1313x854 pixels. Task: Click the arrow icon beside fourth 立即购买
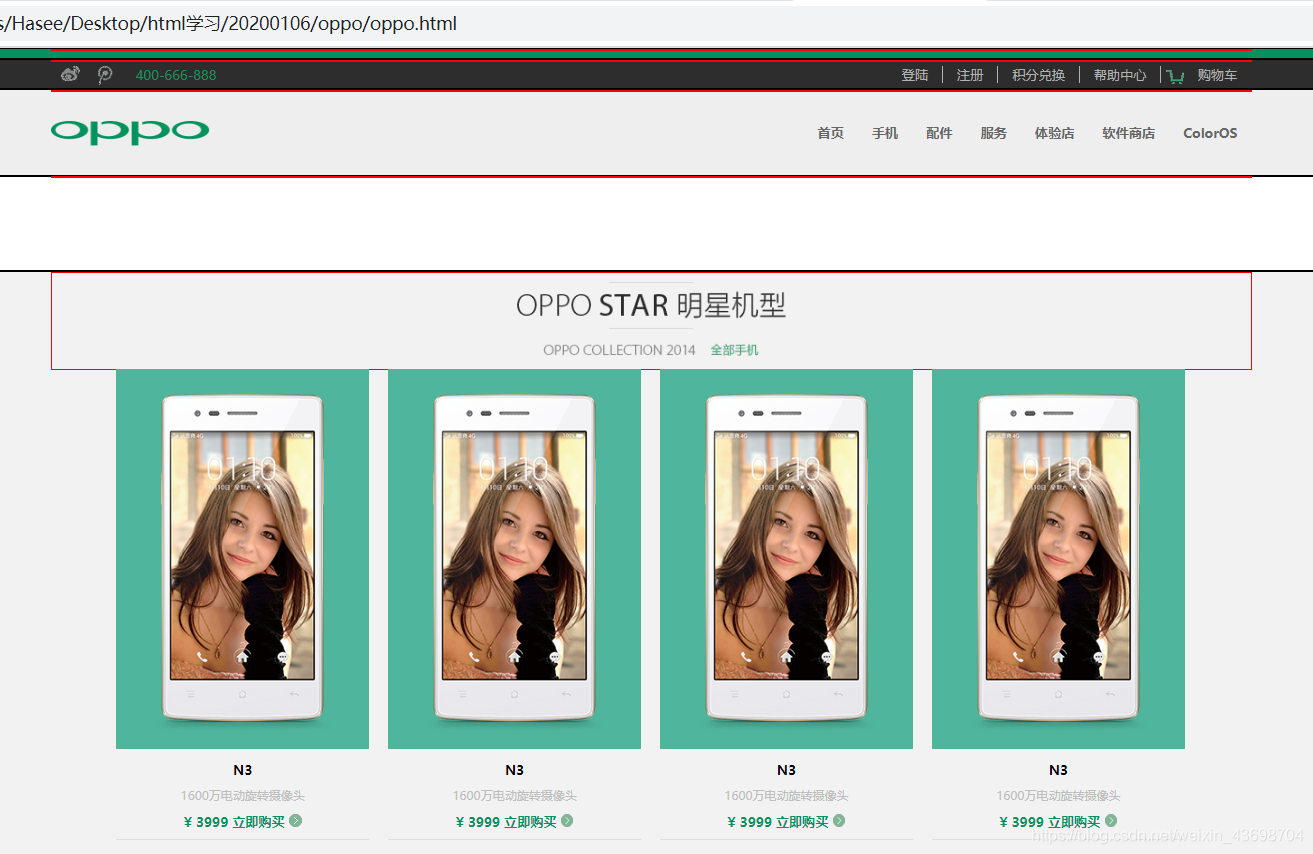pyautogui.click(x=1111, y=821)
